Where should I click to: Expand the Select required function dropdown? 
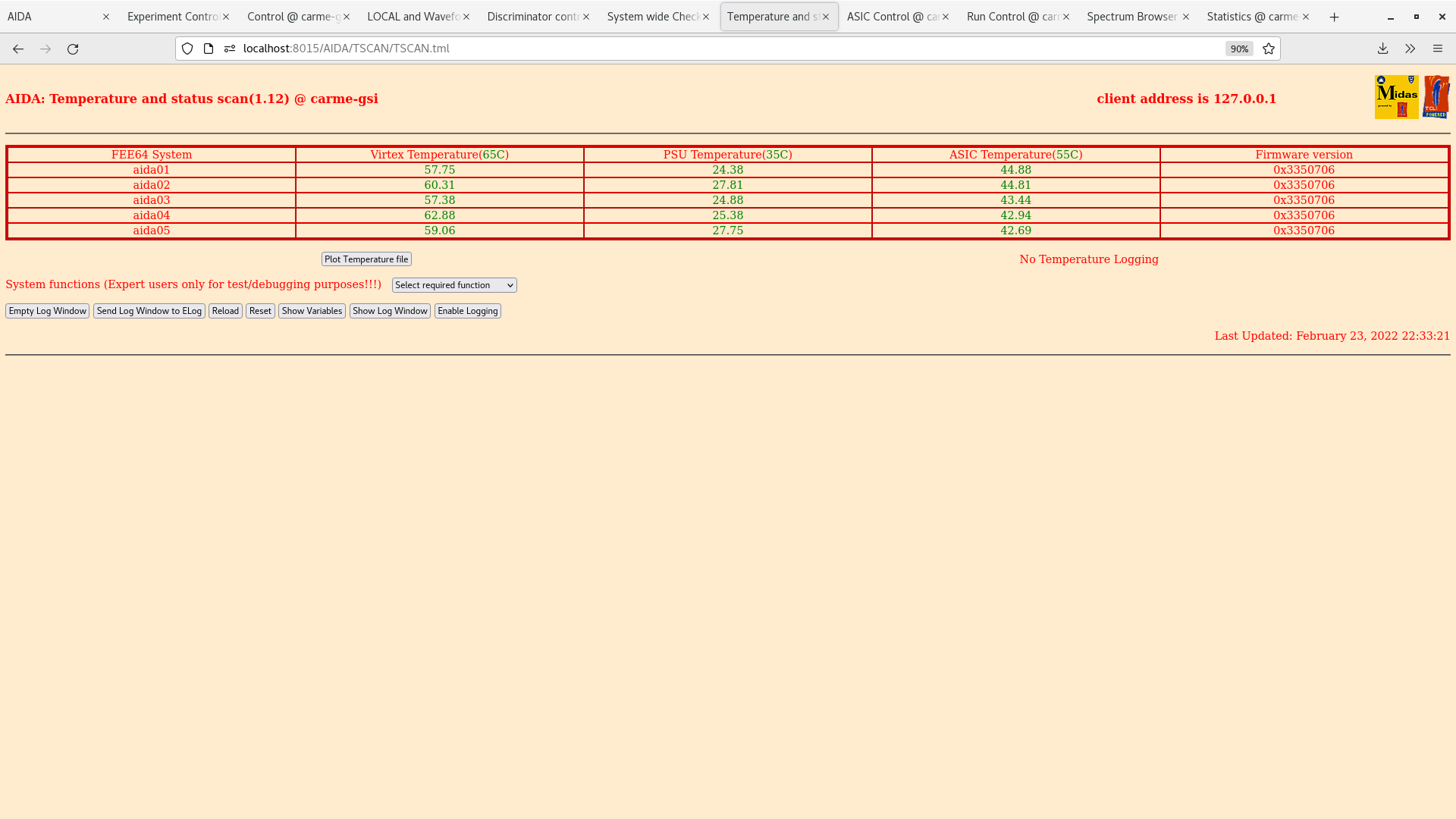(x=454, y=285)
